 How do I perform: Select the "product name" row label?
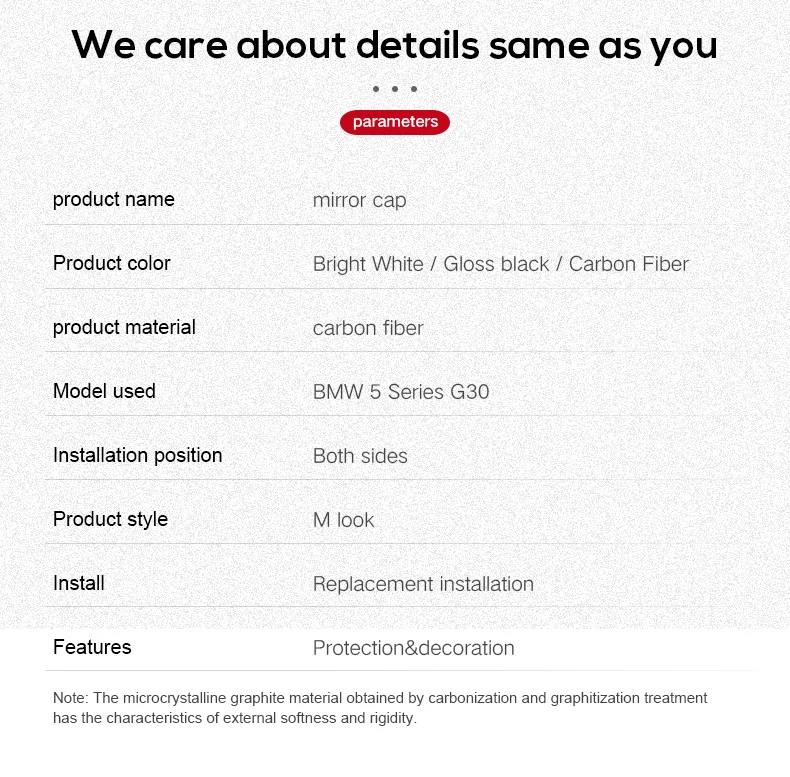pos(114,199)
